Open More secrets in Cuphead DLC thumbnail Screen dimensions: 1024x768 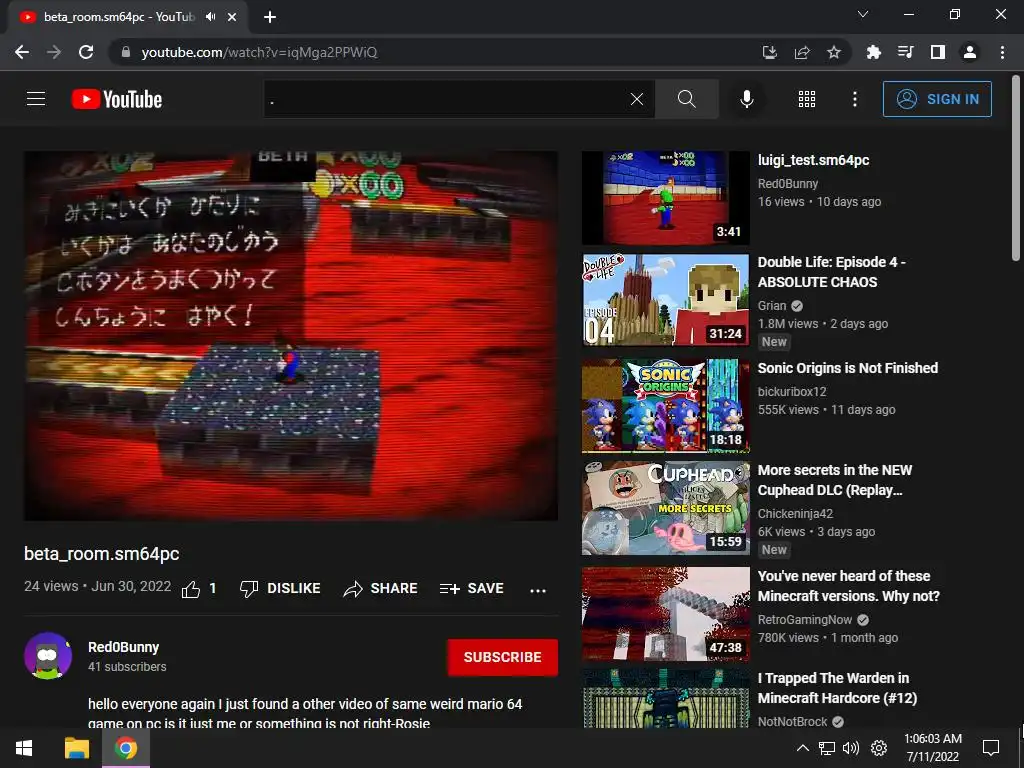[665, 507]
